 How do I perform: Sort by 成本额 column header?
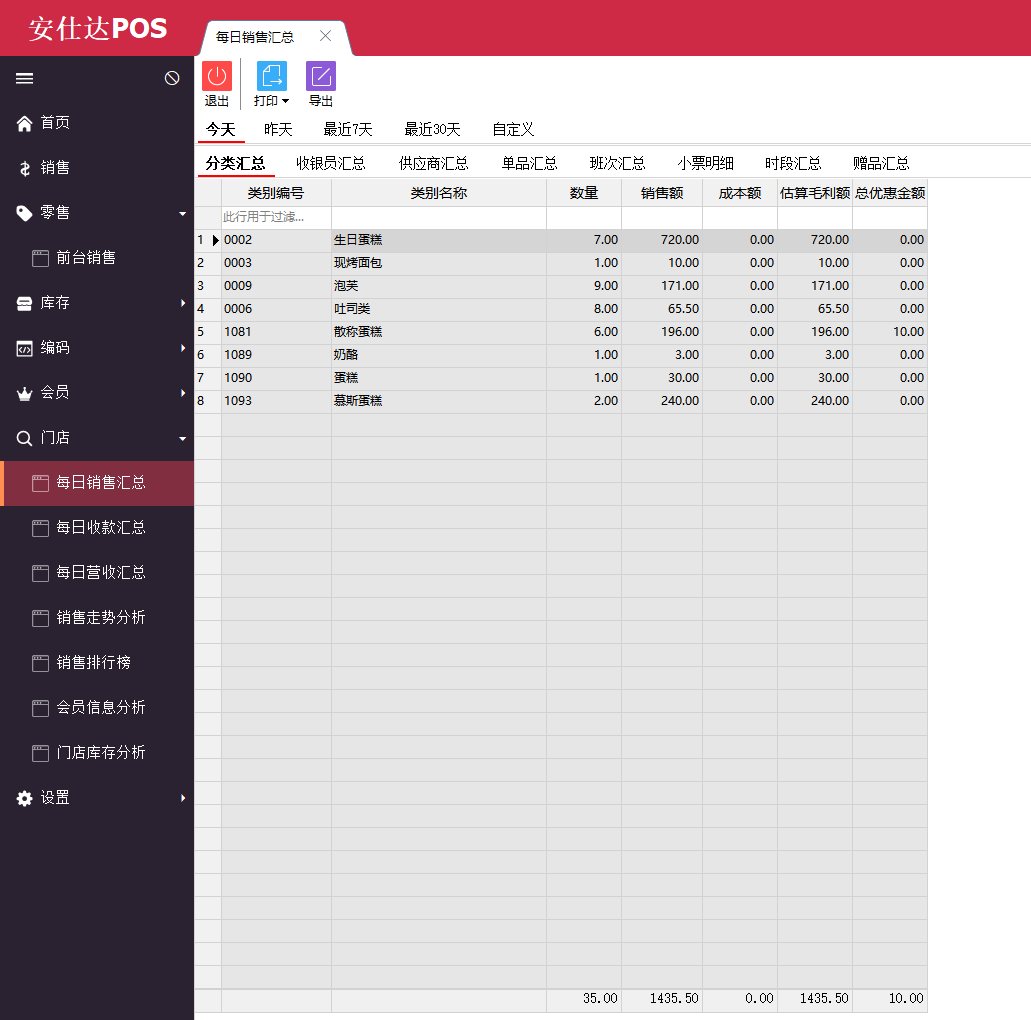pos(740,193)
